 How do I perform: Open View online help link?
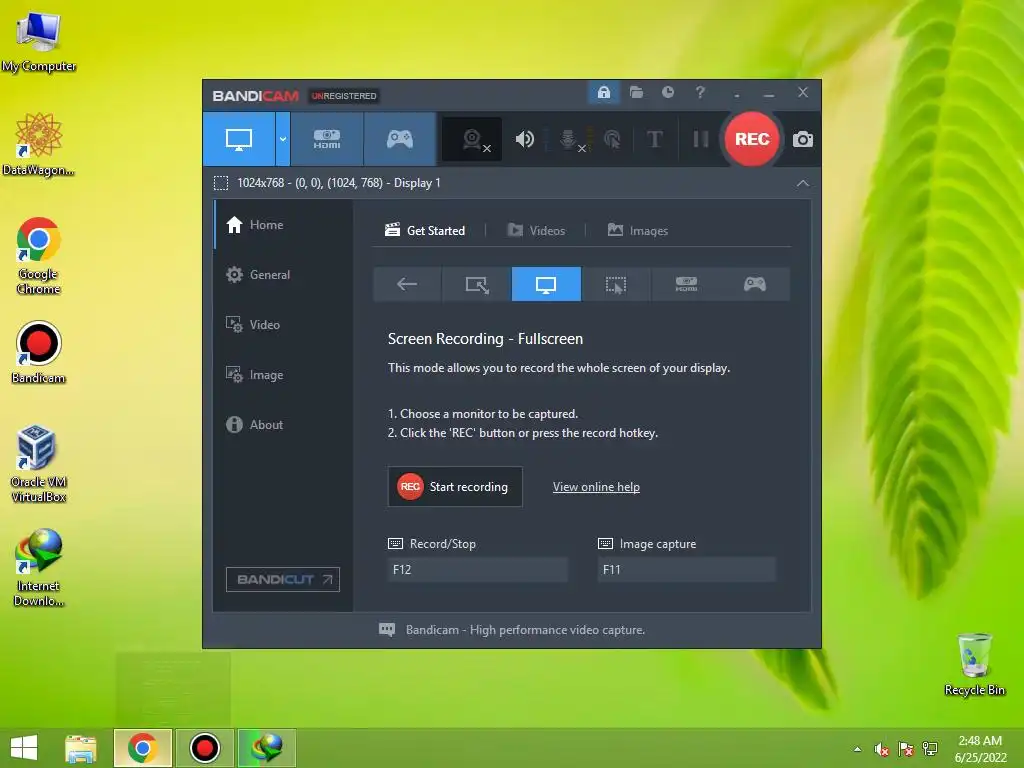pyautogui.click(x=596, y=487)
